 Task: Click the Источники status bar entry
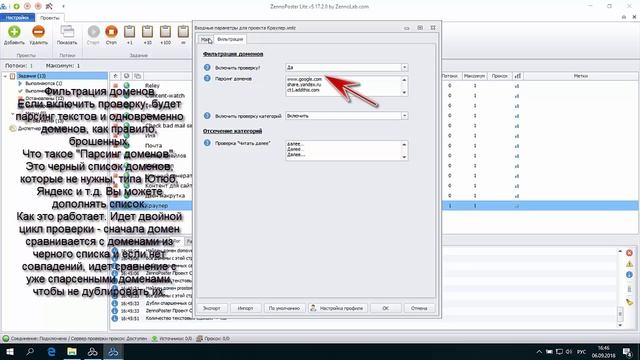pos(172,339)
